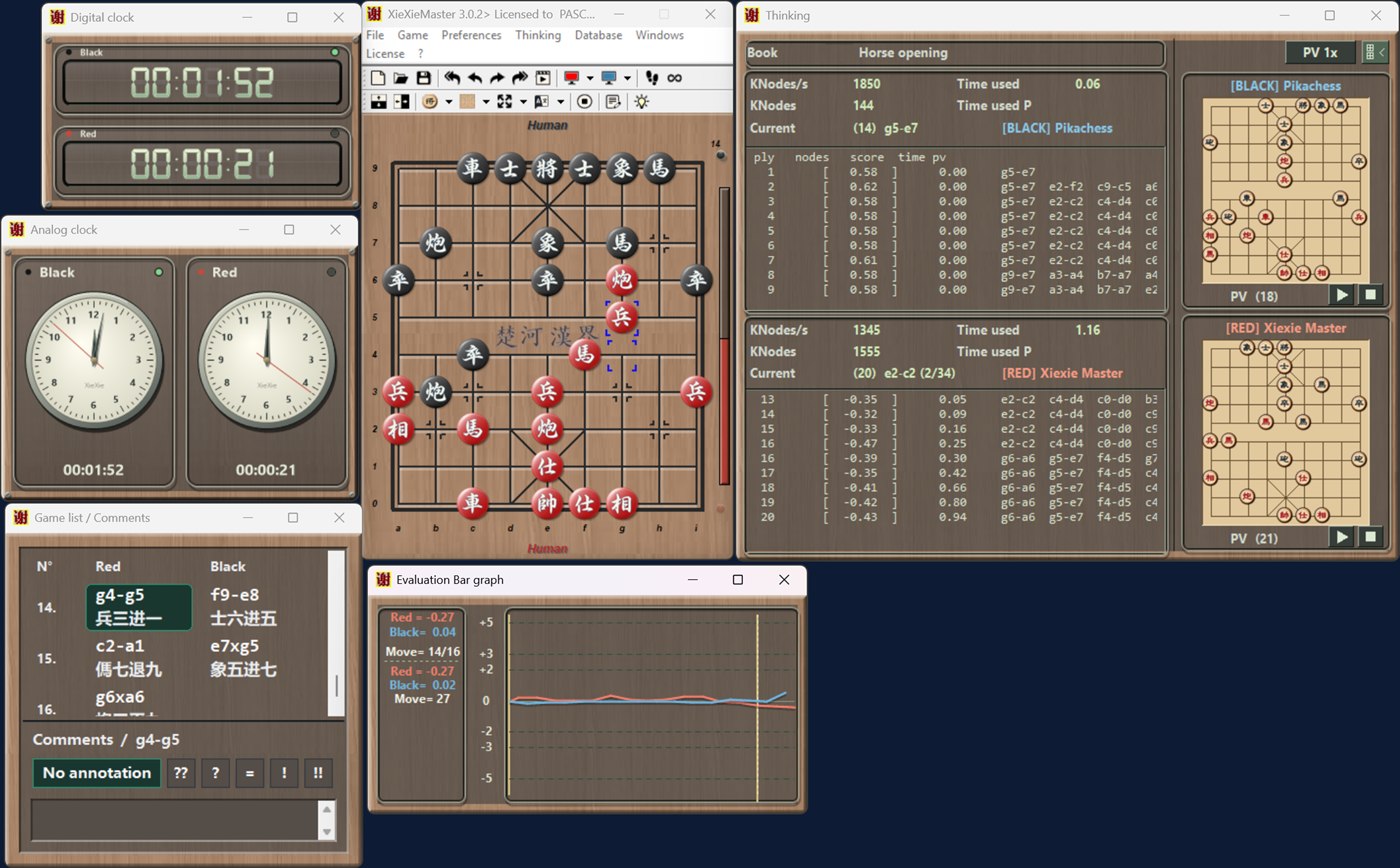This screenshot has width=1400, height=868.
Task: Save the game with the floppy disk icon
Action: pyautogui.click(x=424, y=78)
